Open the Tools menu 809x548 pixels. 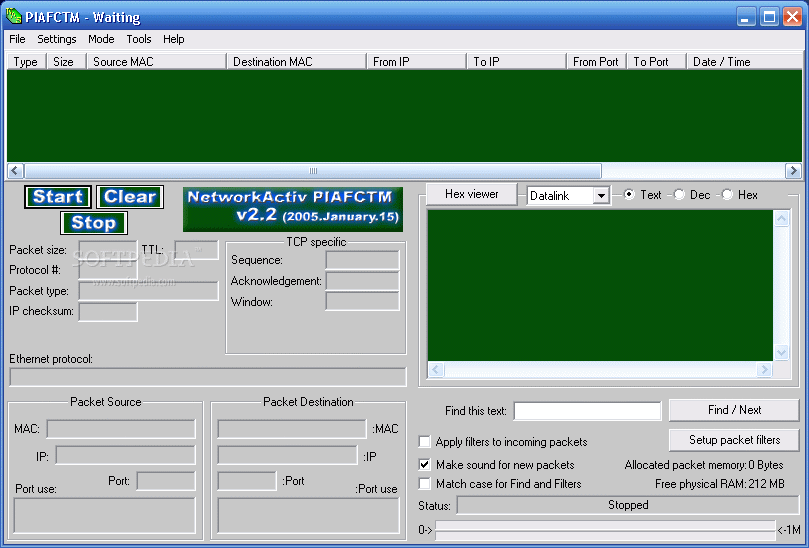139,39
